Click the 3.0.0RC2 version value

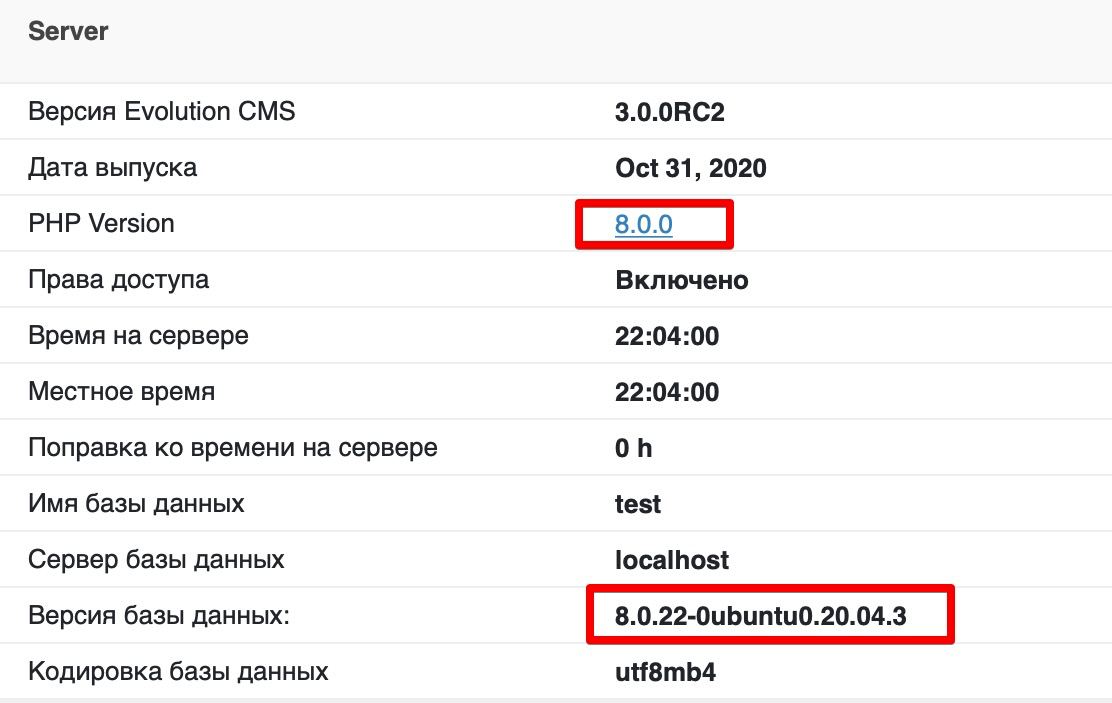pos(669,112)
